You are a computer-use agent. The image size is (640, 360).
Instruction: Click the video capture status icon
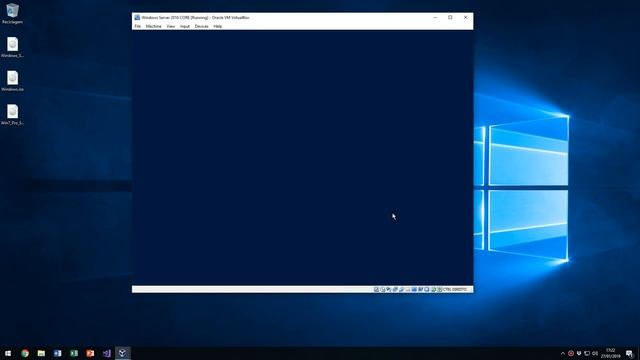pos(420,289)
